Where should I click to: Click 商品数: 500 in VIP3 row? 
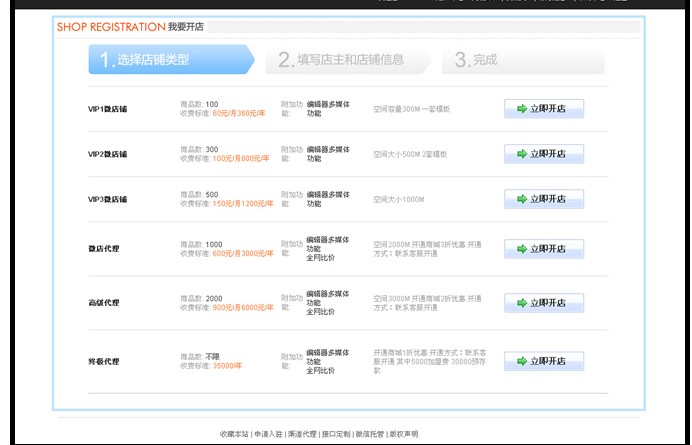[x=199, y=194]
